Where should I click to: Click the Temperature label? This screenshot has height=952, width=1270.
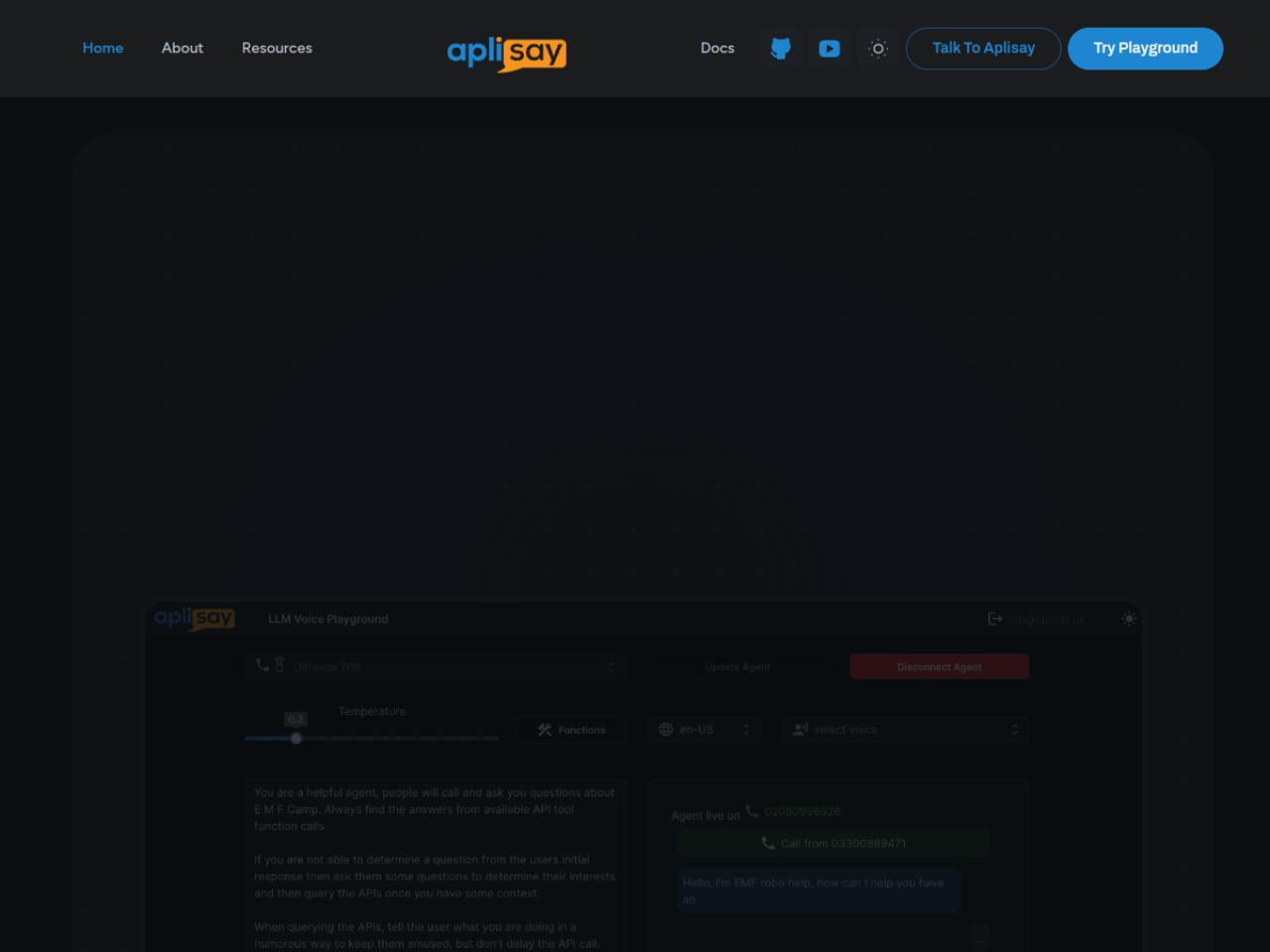click(372, 711)
